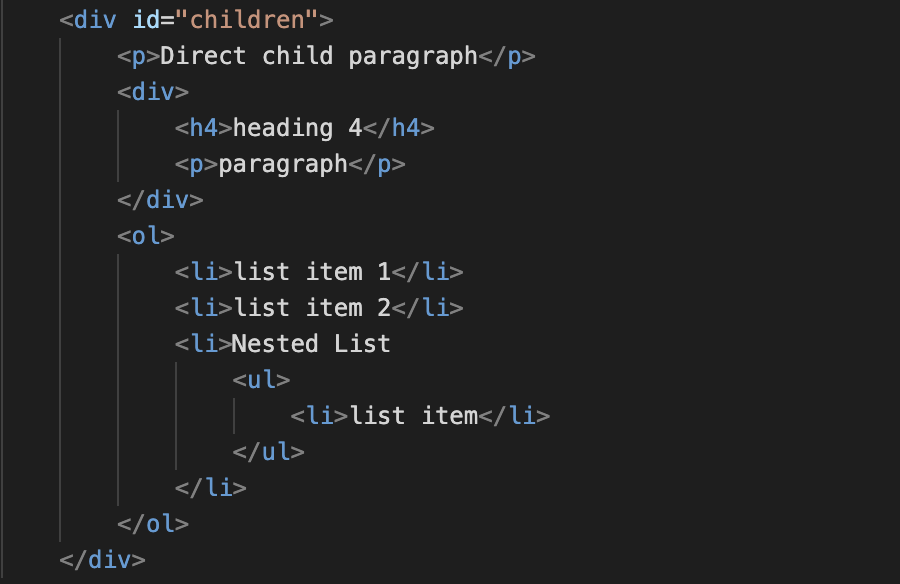
Task: Click the 'list item 1' text
Action: pos(312,272)
